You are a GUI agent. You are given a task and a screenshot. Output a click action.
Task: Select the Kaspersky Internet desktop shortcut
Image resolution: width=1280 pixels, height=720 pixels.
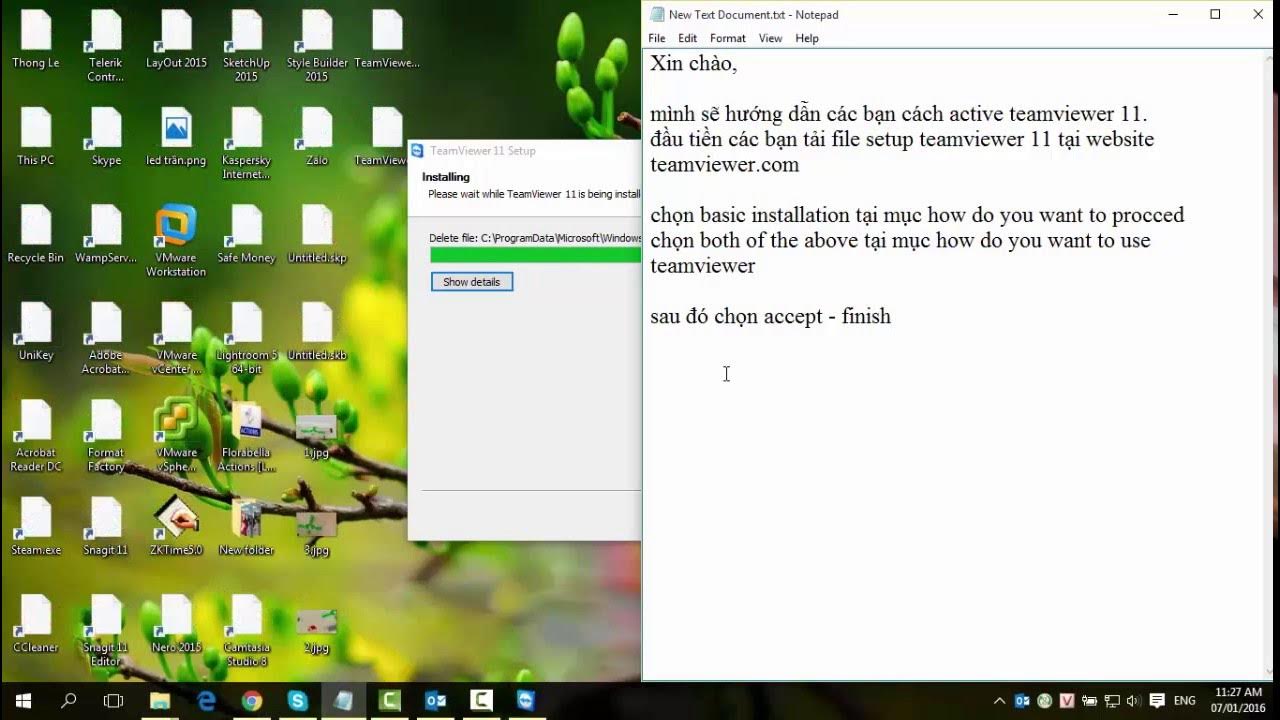[246, 144]
